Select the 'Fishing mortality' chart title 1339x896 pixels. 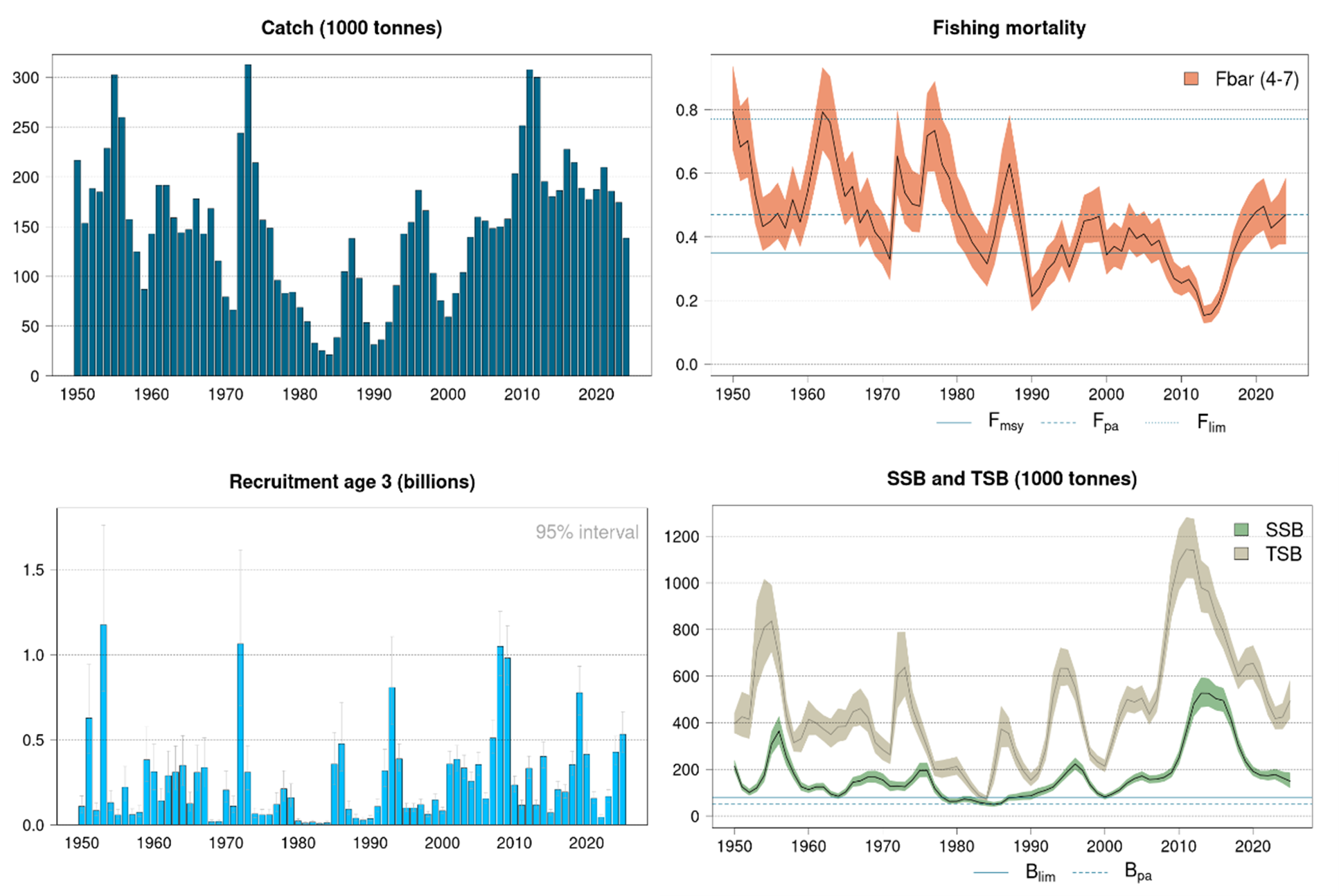[1009, 28]
